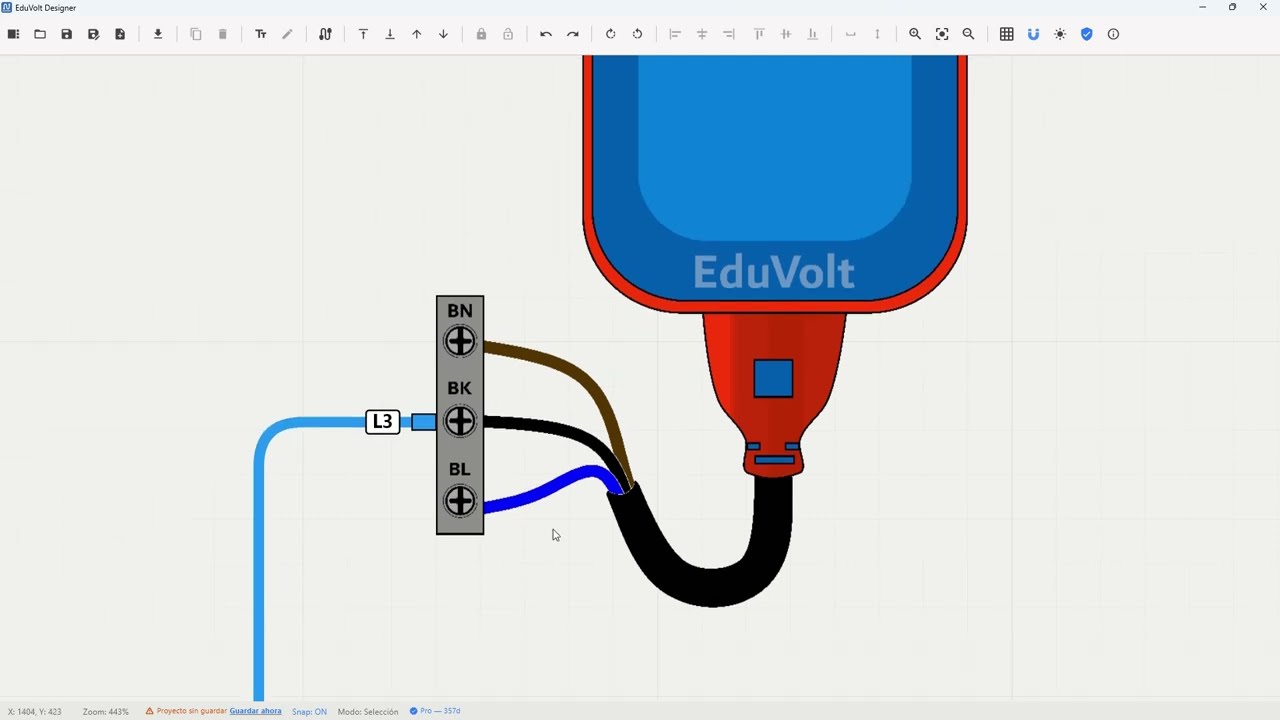Viewport: 1280px width, 720px height.
Task: Click the blue ferrule connector at BK terminal
Action: (423, 422)
